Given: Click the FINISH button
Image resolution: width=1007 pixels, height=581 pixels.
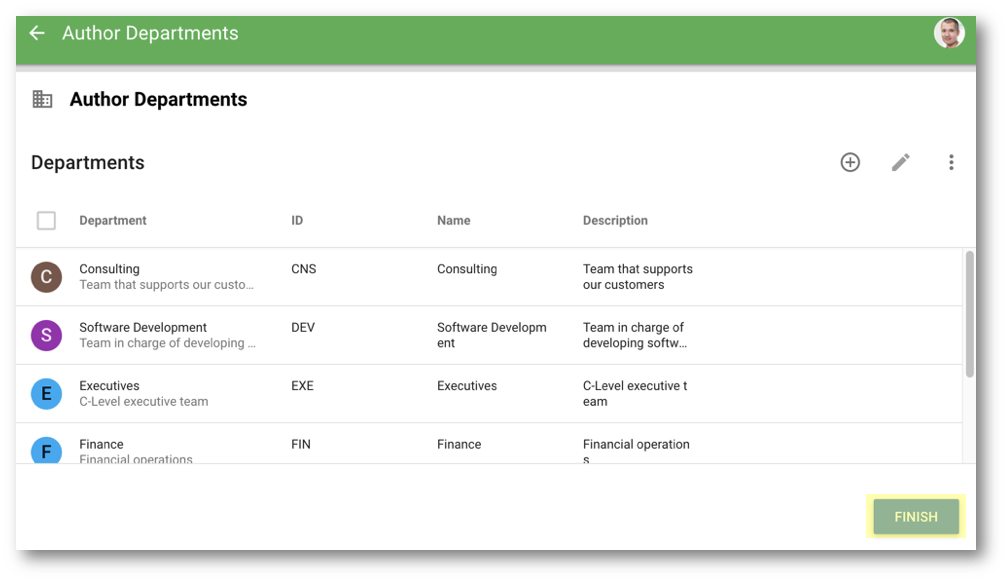Looking at the screenshot, I should coord(916,516).
